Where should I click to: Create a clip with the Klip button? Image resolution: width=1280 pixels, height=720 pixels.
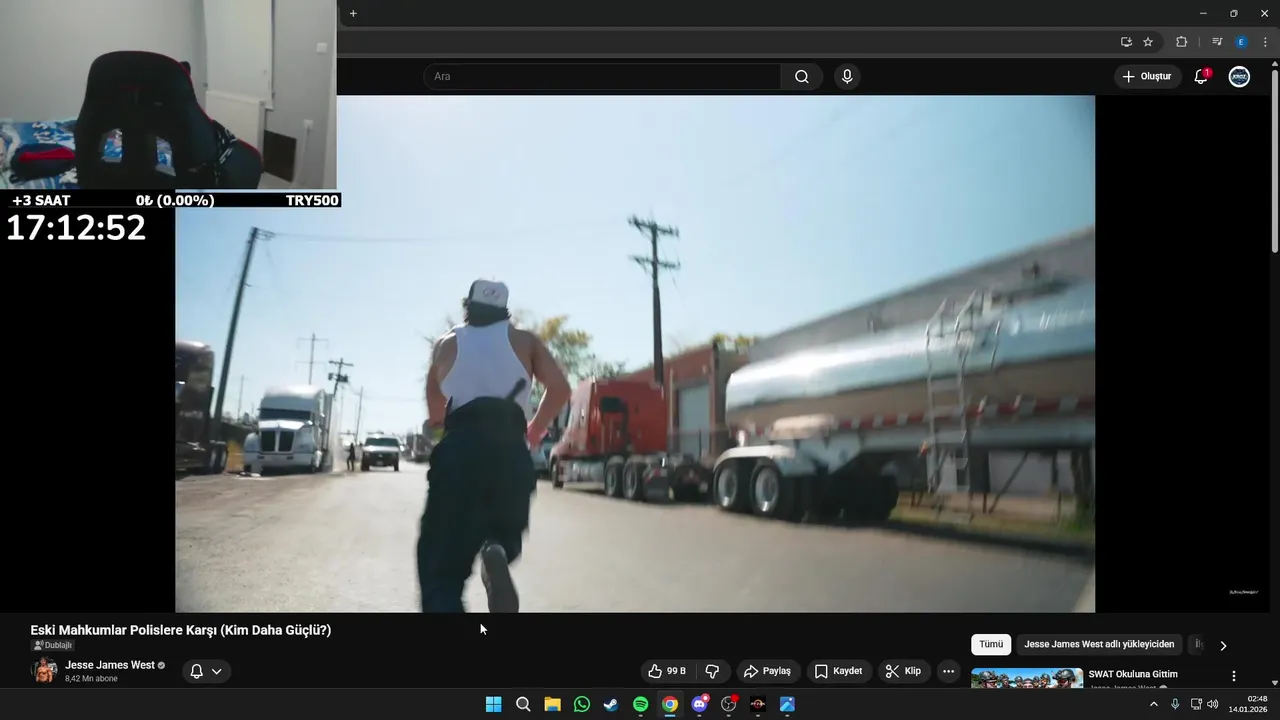click(x=903, y=671)
